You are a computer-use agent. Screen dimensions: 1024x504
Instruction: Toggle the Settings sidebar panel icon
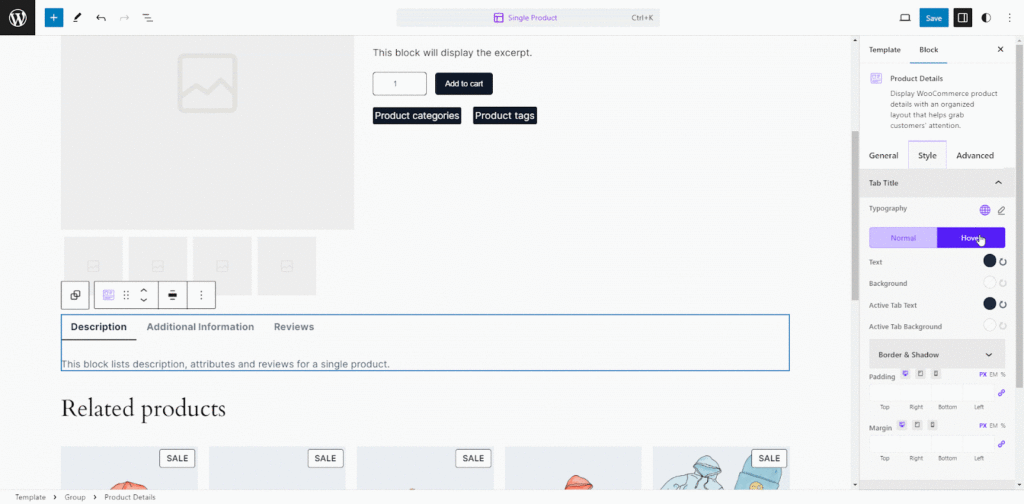962,18
